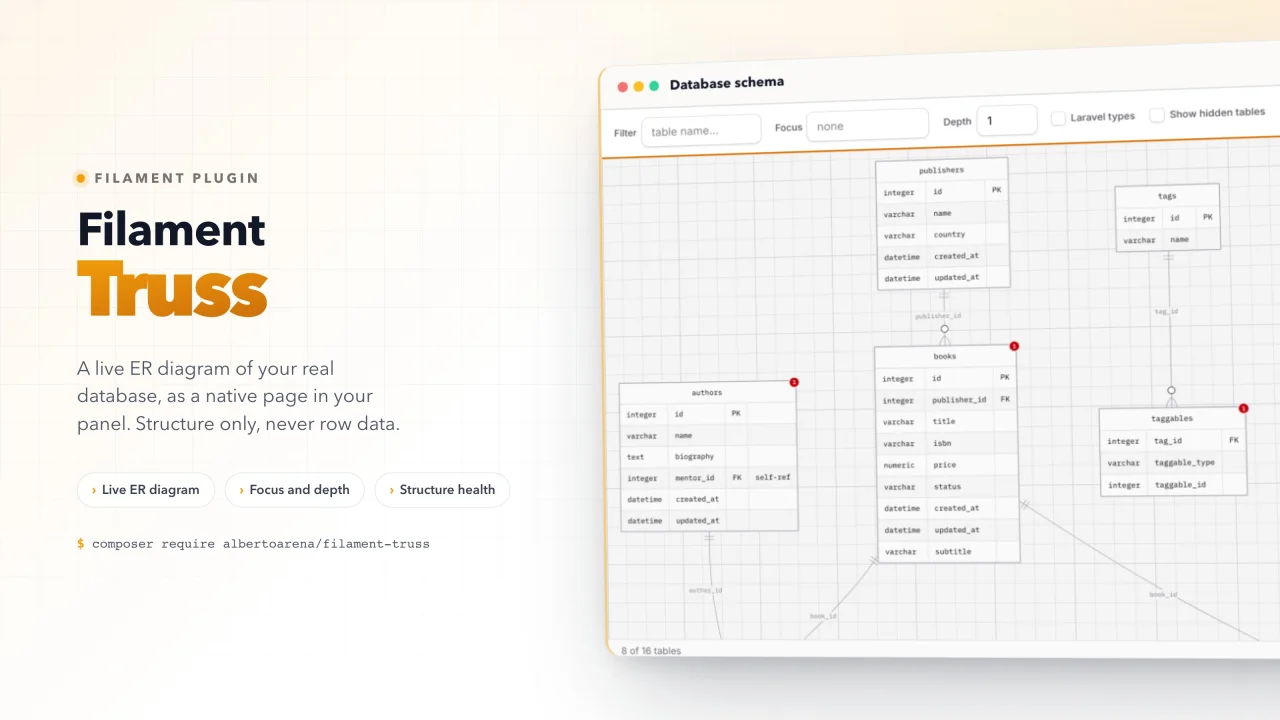Image resolution: width=1280 pixels, height=720 pixels.
Task: Click the mentor_id row in authors
Action: (709, 478)
